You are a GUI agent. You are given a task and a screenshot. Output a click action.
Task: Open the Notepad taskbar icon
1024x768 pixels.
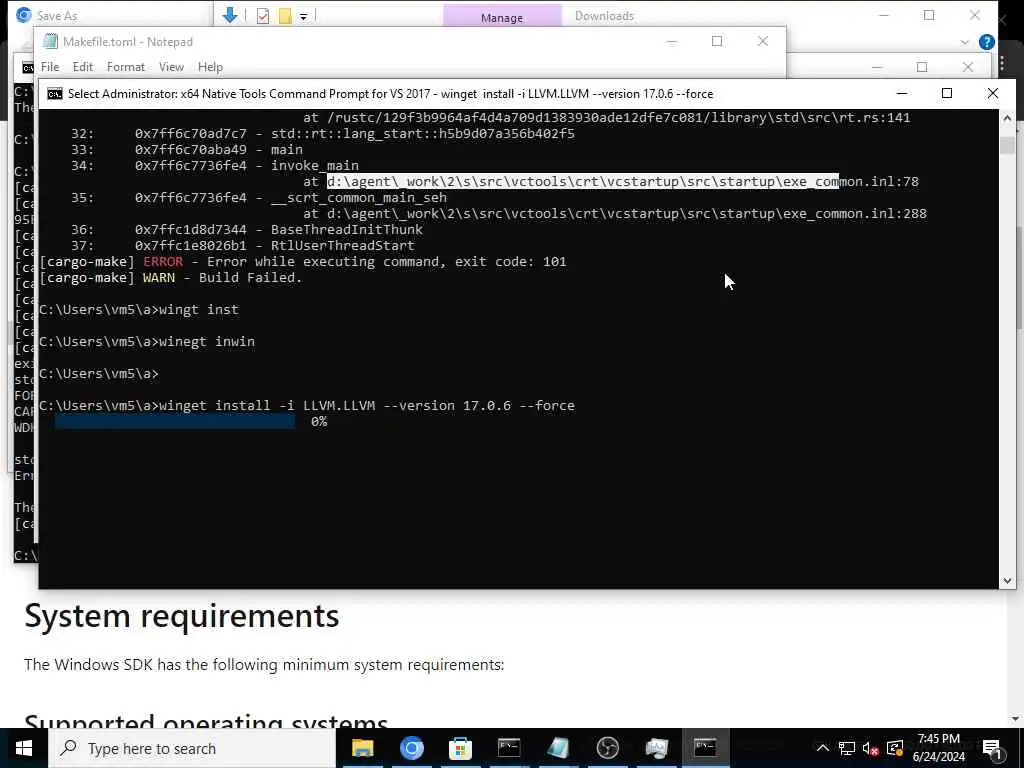[558, 748]
